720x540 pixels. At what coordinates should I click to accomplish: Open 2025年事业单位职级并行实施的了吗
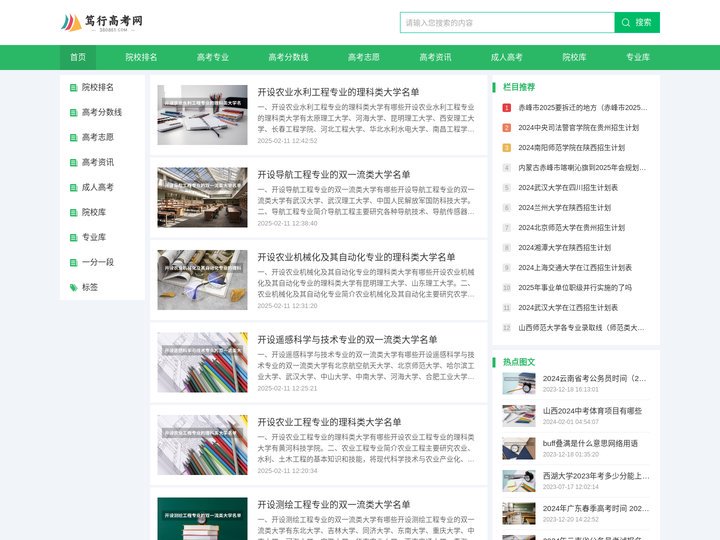coord(575,287)
